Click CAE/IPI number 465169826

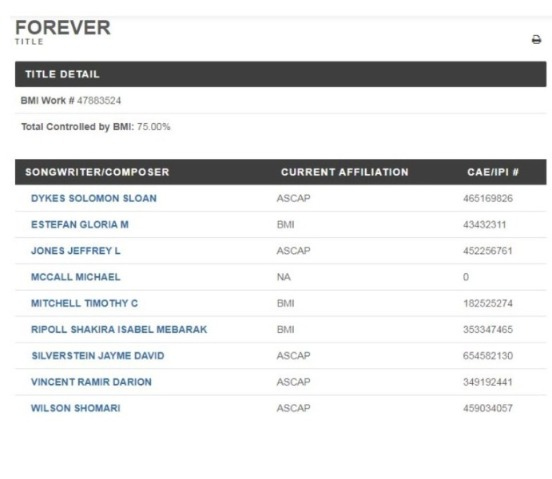pyautogui.click(x=488, y=198)
